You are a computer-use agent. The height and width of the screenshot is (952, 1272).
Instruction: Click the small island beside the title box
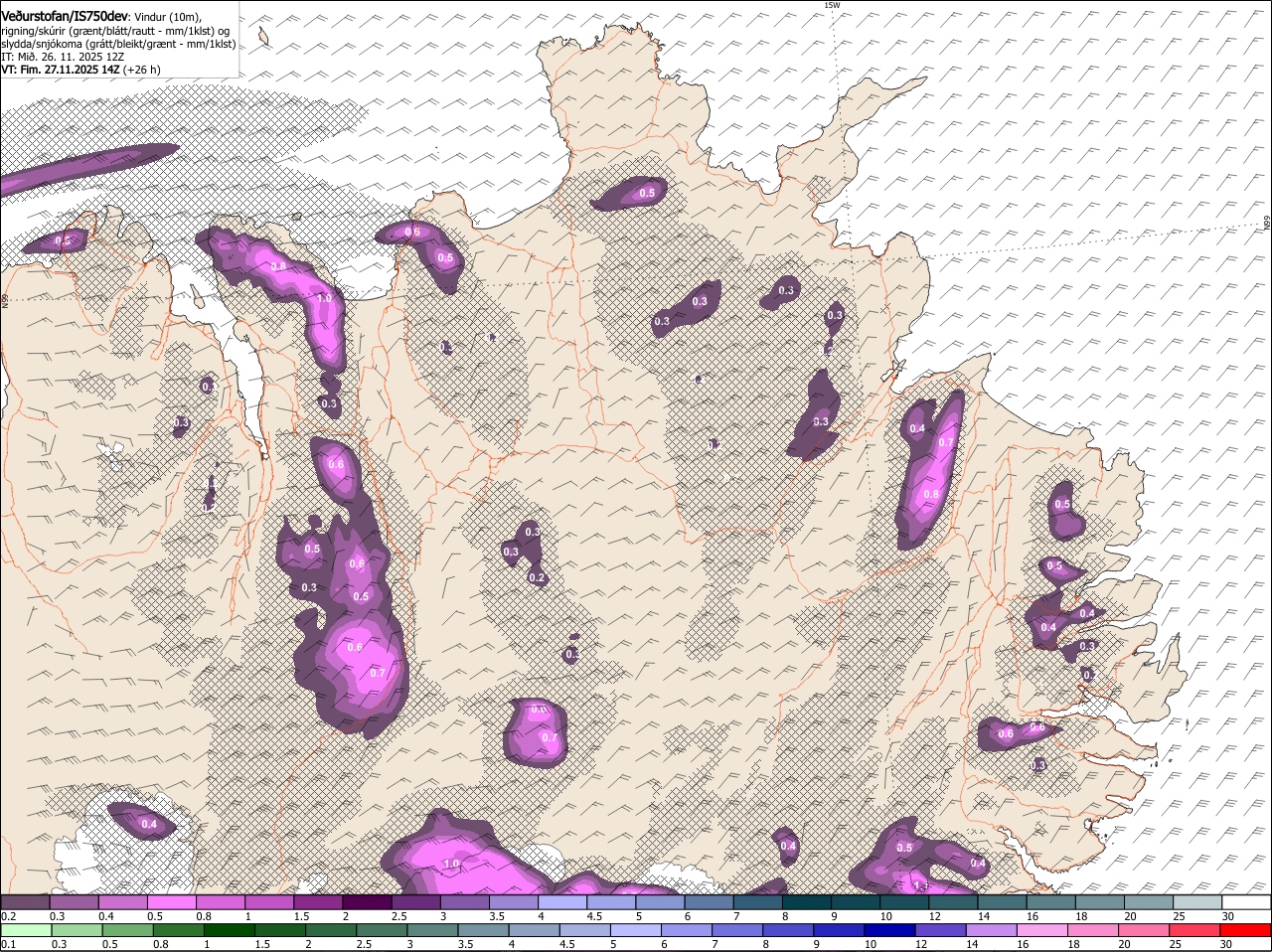point(263,37)
